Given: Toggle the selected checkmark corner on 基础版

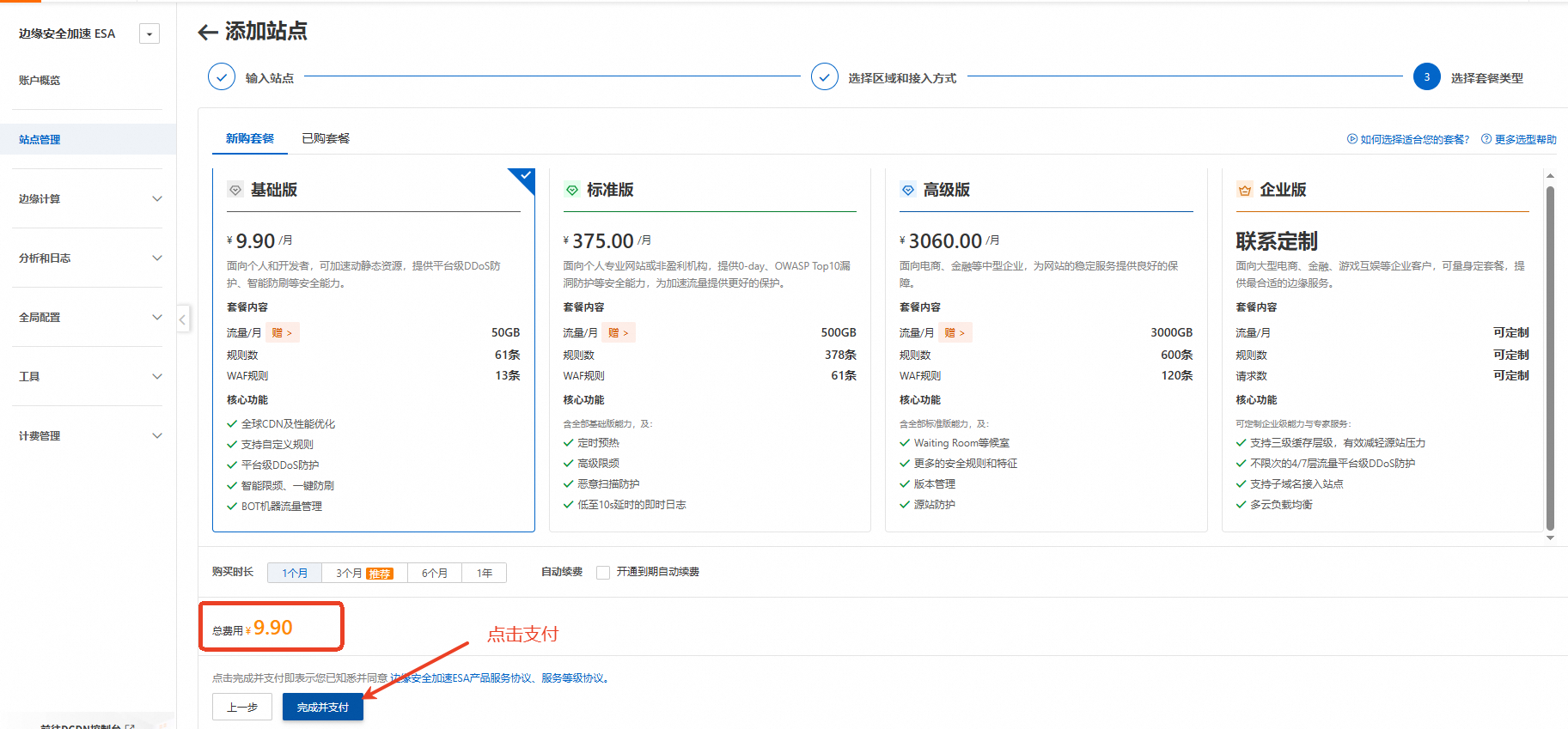Looking at the screenshot, I should [524, 177].
